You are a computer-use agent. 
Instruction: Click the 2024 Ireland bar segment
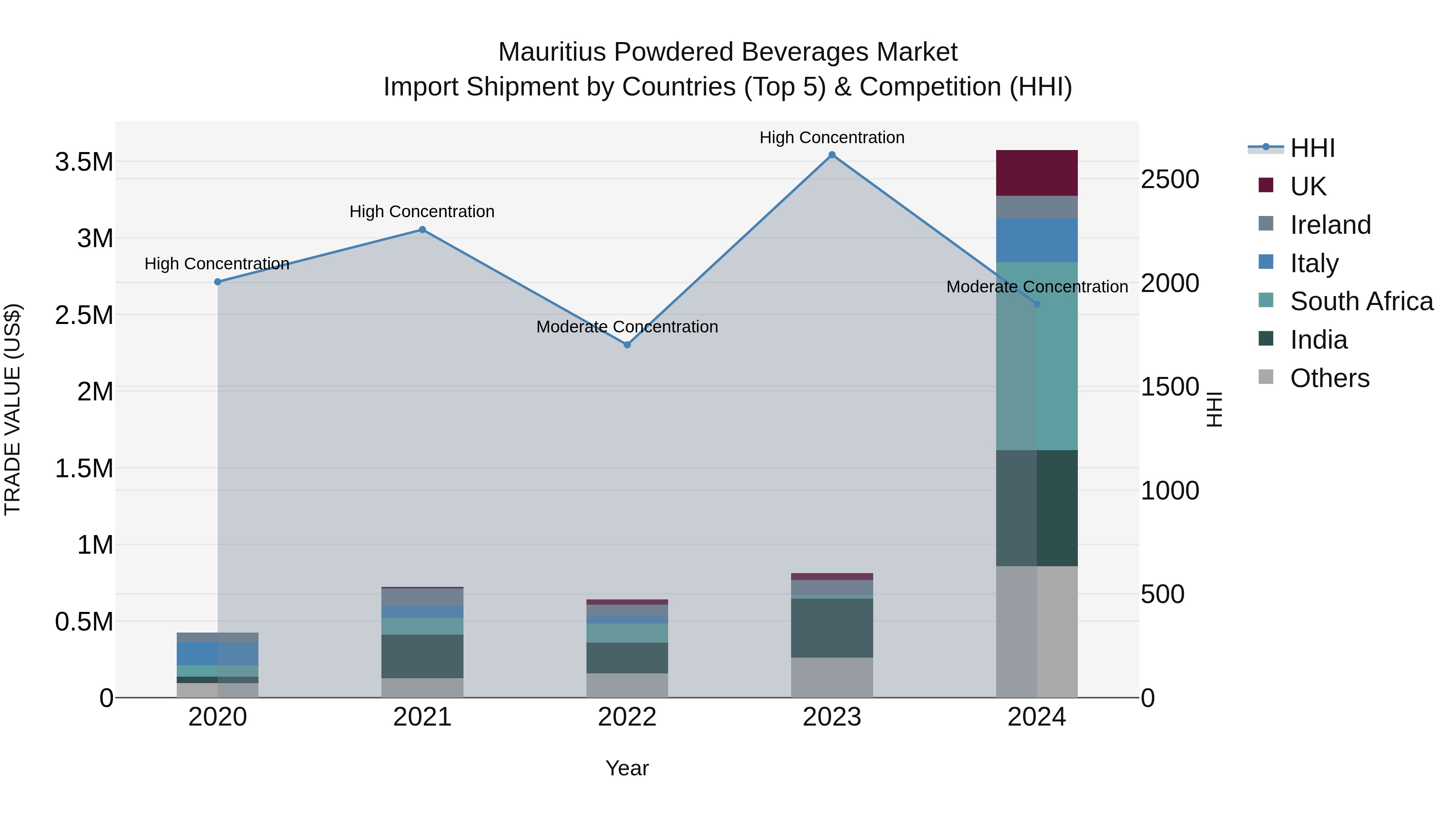(x=1037, y=207)
